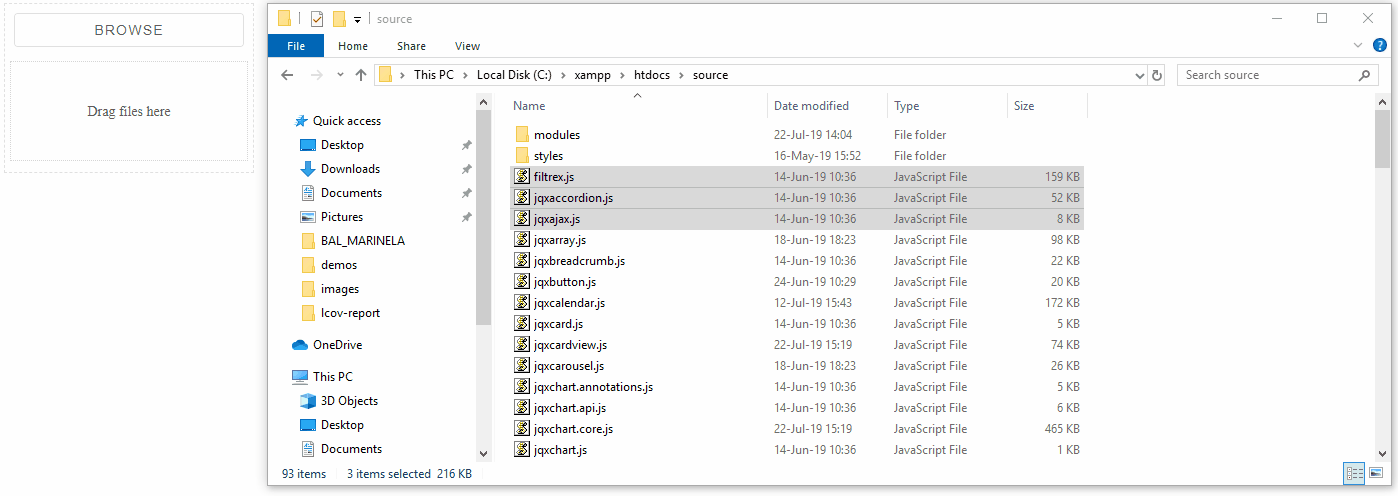The image size is (1398, 496).
Task: Click the Back navigation arrow
Action: (287, 75)
